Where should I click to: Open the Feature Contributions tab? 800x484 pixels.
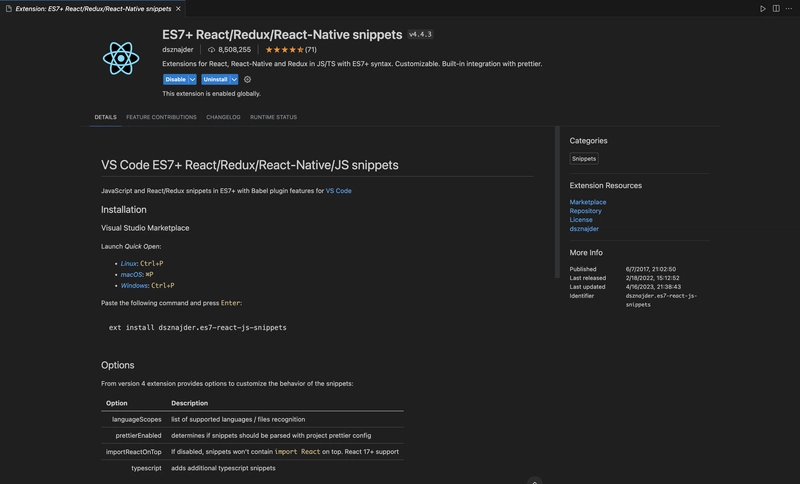tap(161, 117)
